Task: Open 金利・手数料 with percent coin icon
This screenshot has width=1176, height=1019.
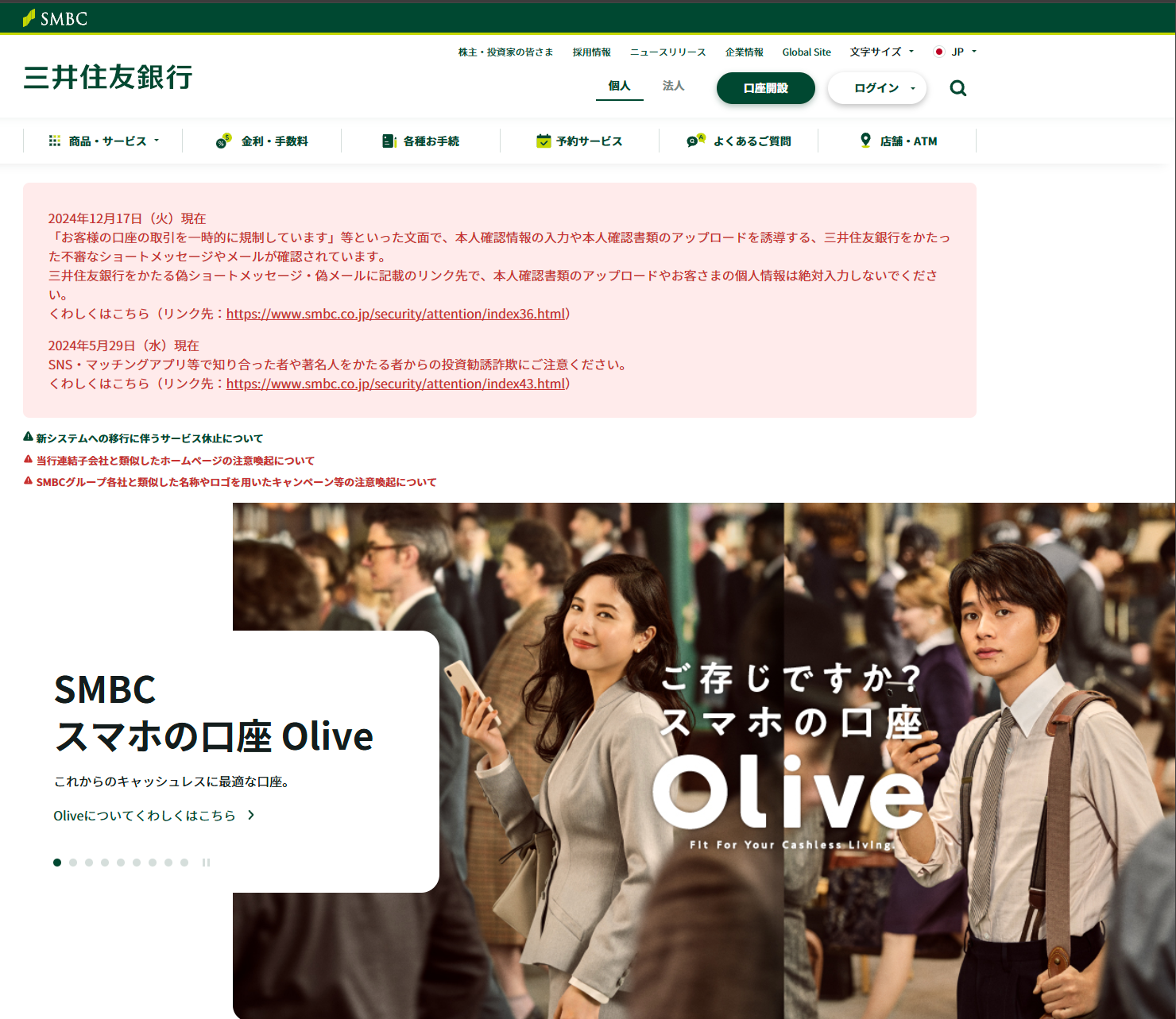Action: [262, 141]
